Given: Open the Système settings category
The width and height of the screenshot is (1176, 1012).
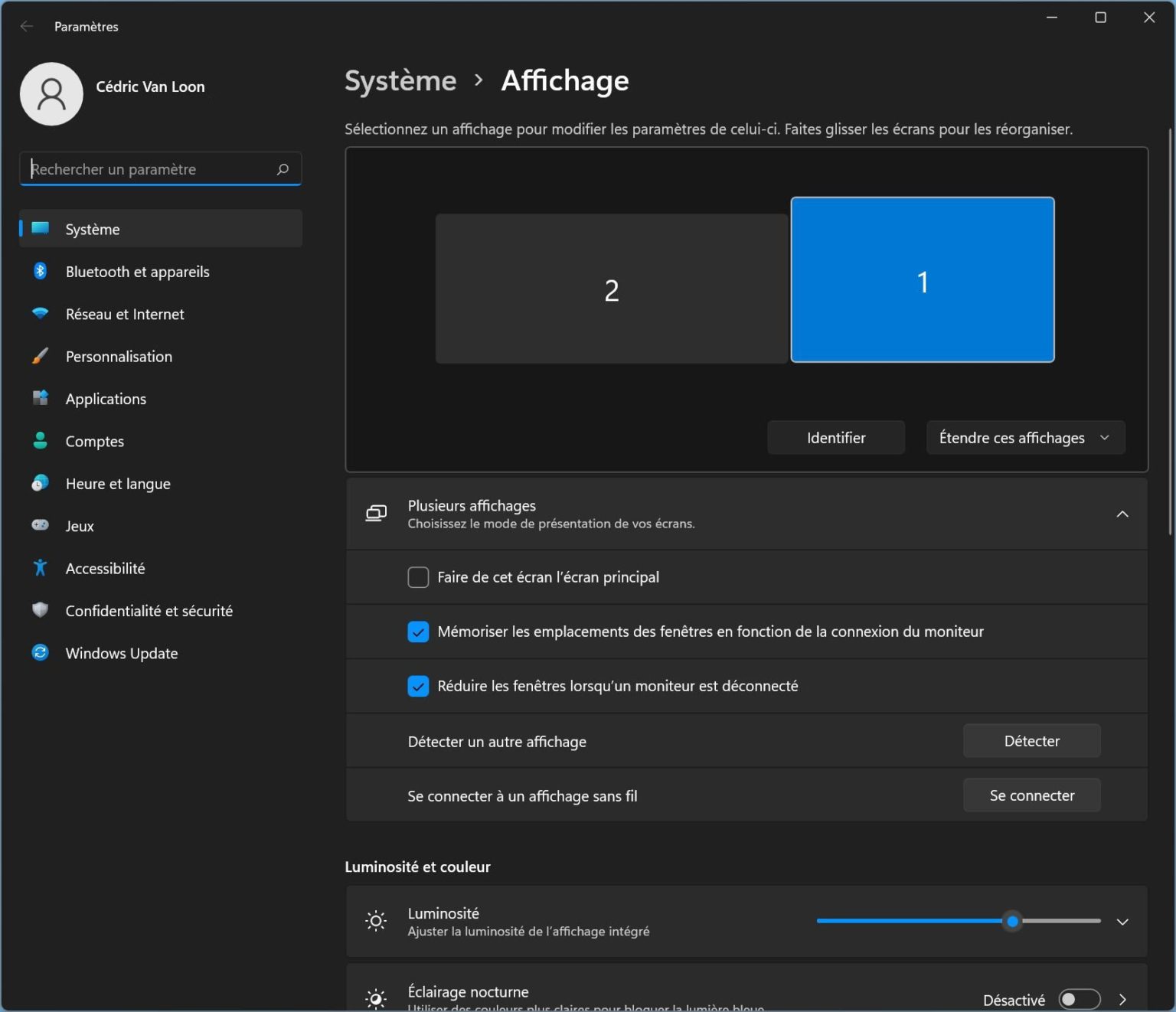Looking at the screenshot, I should (161, 229).
